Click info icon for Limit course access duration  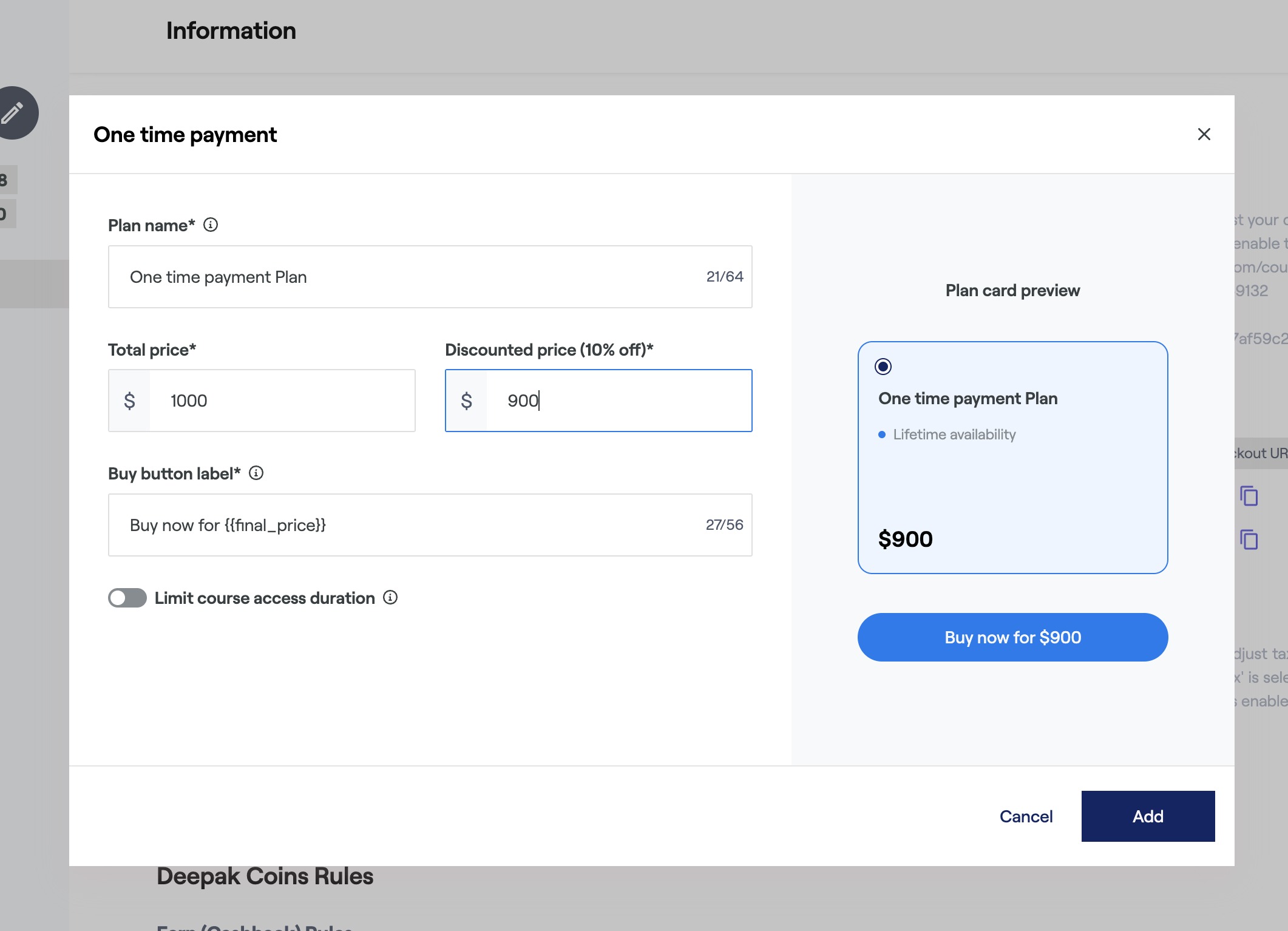[x=390, y=598]
